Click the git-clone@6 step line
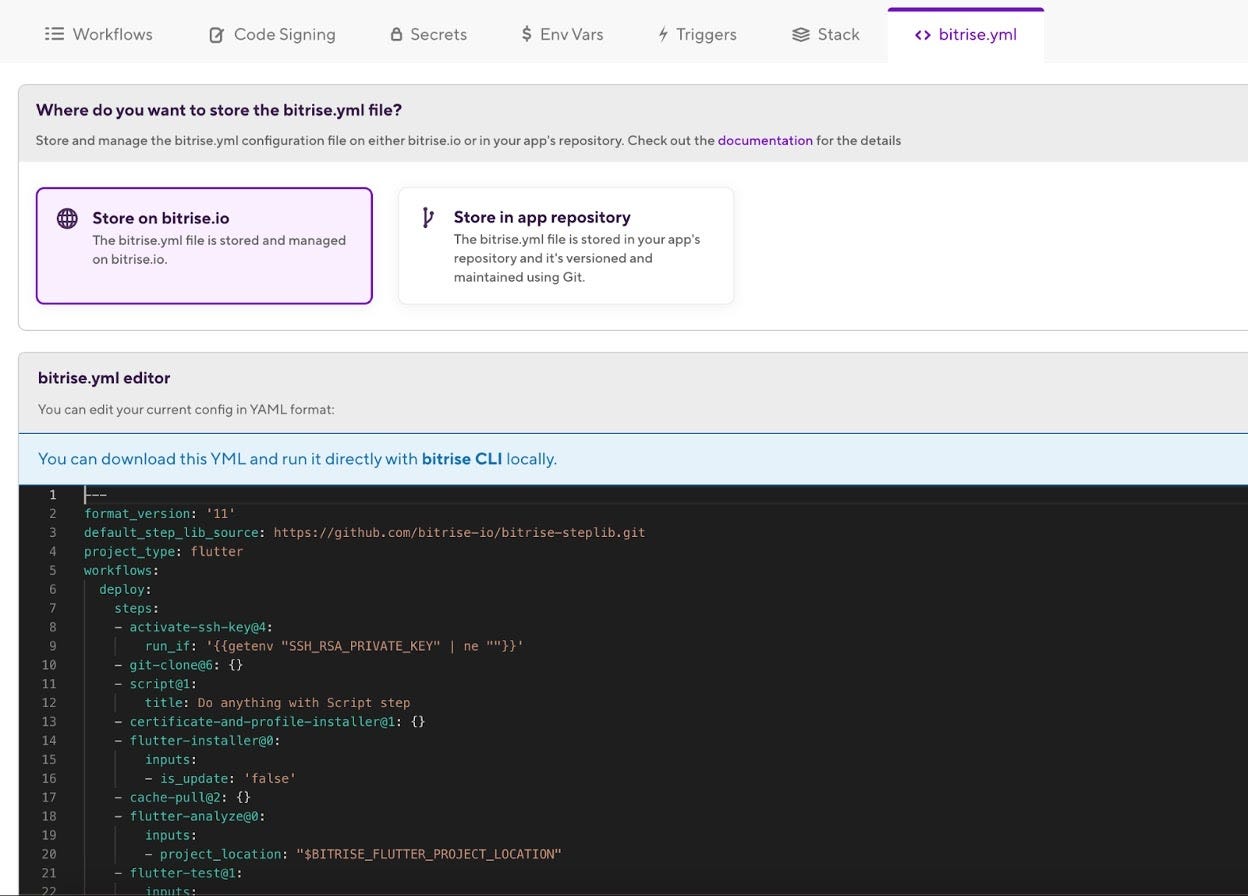The height and width of the screenshot is (896, 1248). point(179,665)
